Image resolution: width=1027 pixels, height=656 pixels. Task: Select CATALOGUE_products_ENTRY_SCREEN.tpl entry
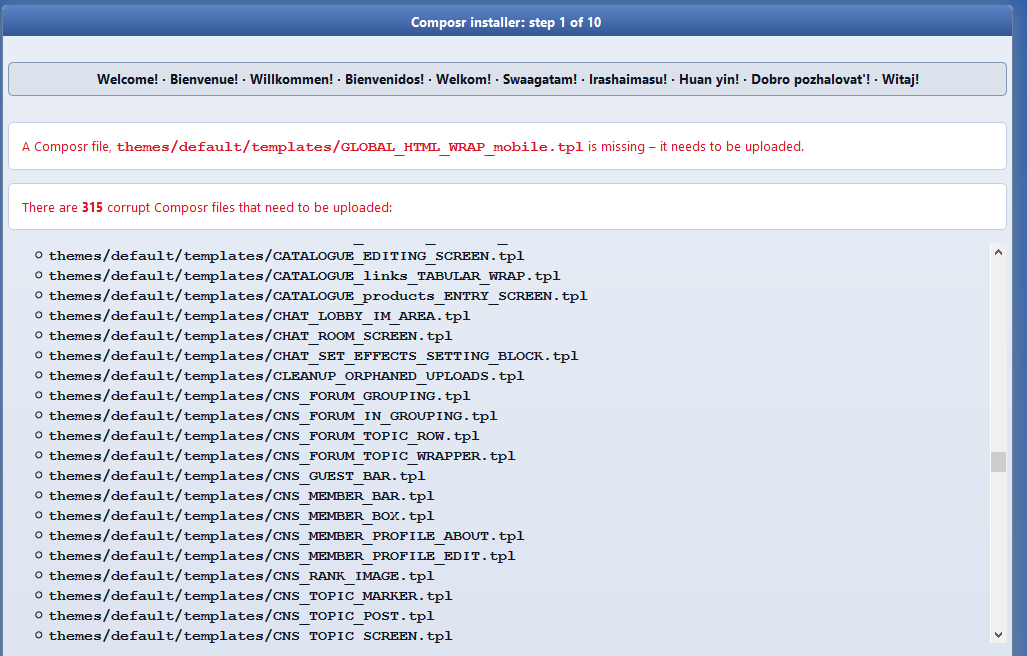point(318,296)
